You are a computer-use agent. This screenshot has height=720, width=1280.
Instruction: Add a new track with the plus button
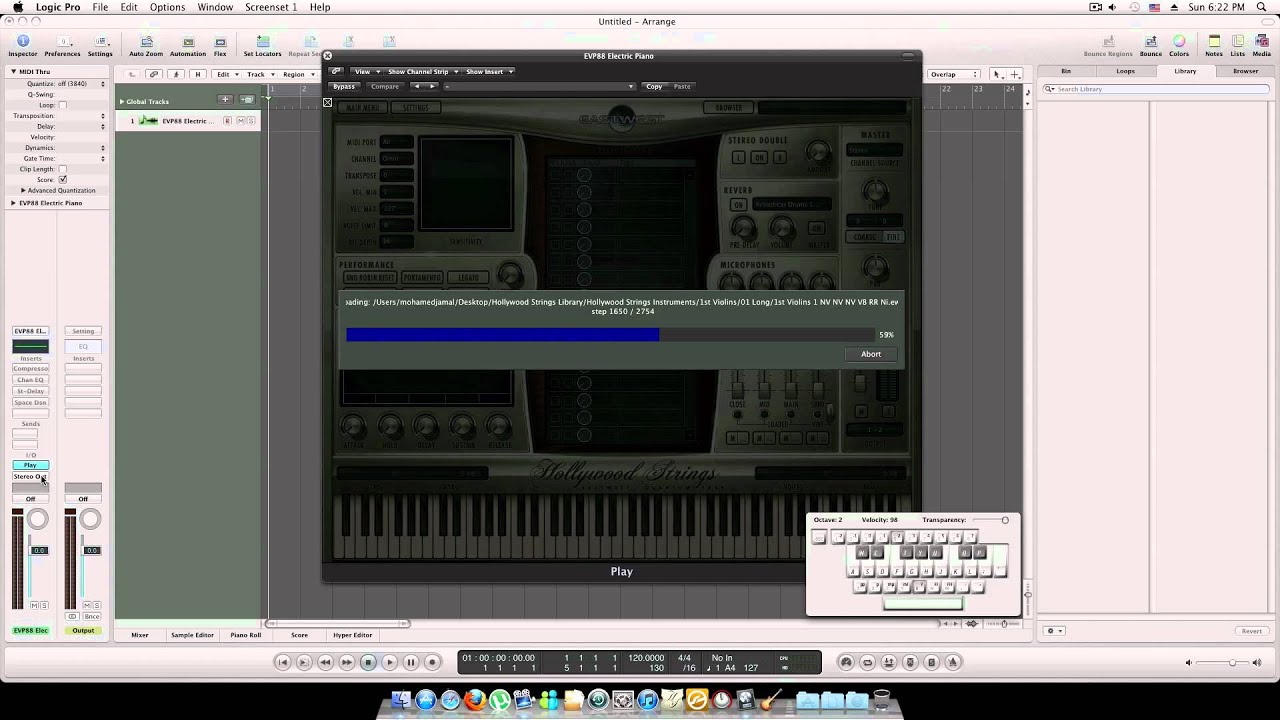click(225, 100)
